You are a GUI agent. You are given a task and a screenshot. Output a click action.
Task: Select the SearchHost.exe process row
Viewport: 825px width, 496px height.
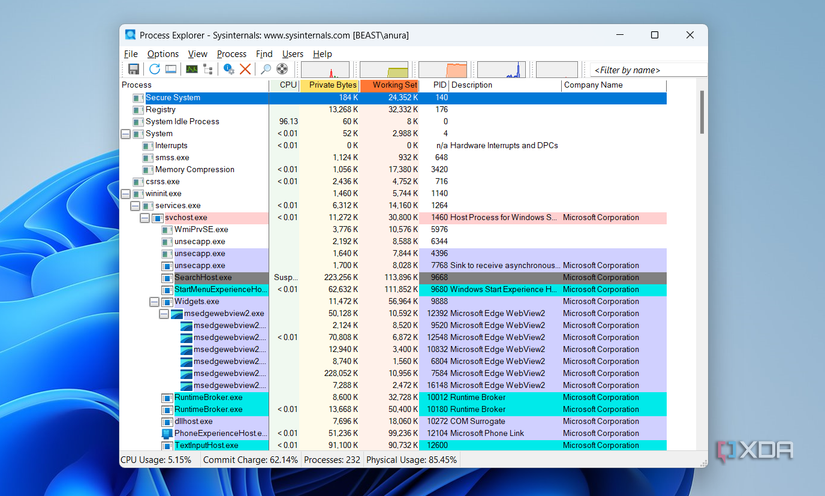click(204, 277)
